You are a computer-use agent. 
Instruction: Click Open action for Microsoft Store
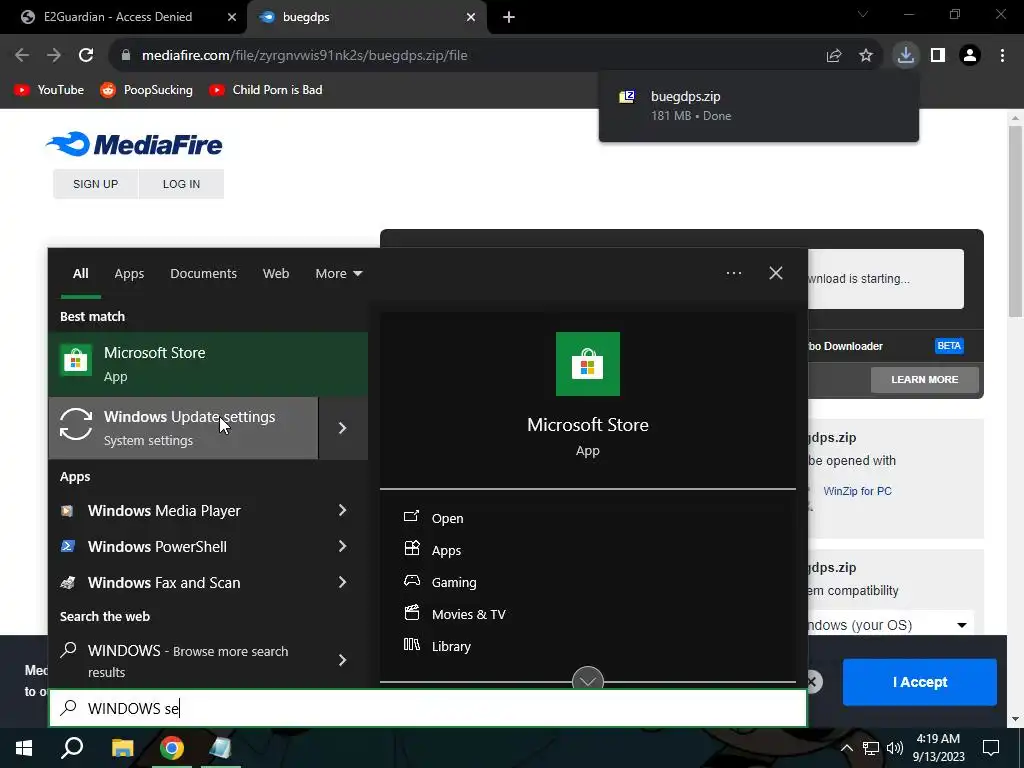[x=447, y=518]
